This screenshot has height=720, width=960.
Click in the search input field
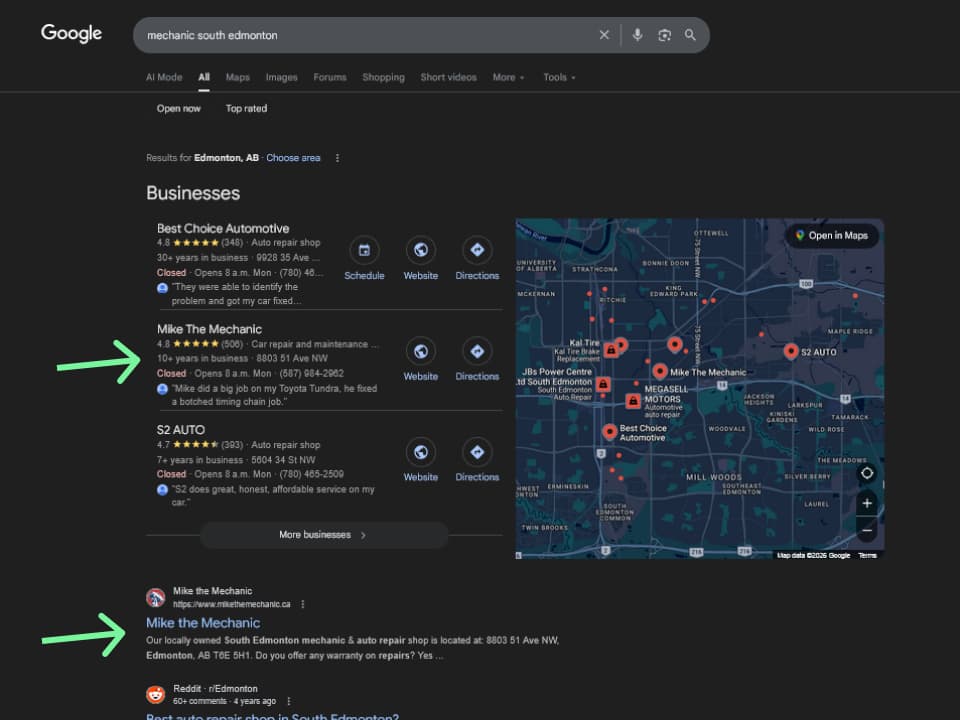coord(367,35)
